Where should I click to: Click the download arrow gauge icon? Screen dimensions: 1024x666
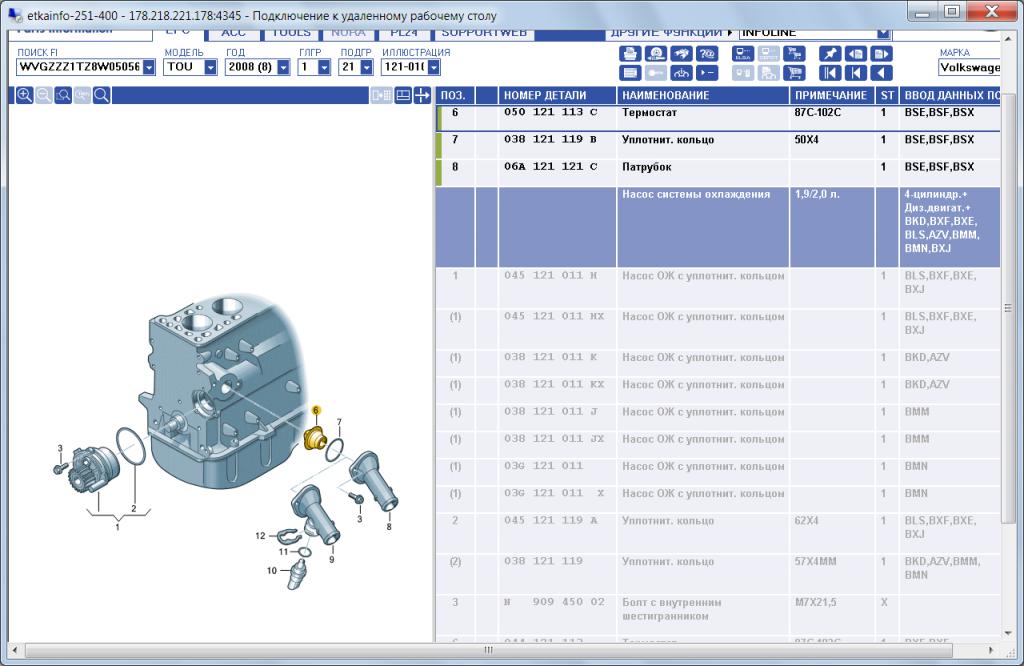click(x=681, y=73)
